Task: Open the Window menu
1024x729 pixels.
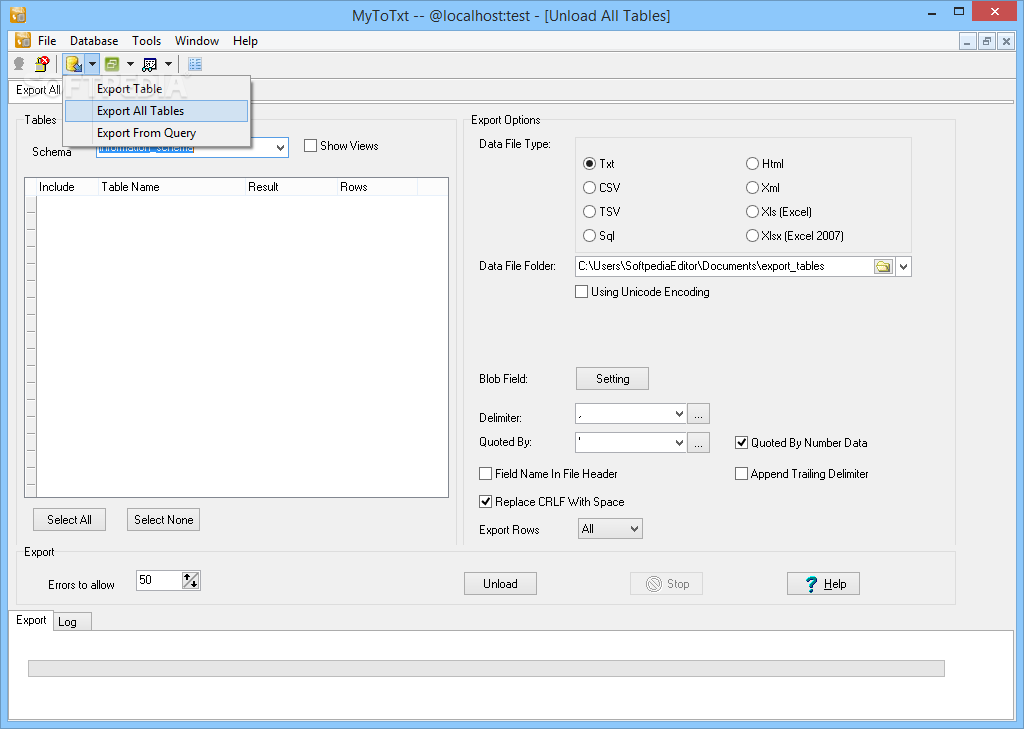Action: [x=197, y=40]
